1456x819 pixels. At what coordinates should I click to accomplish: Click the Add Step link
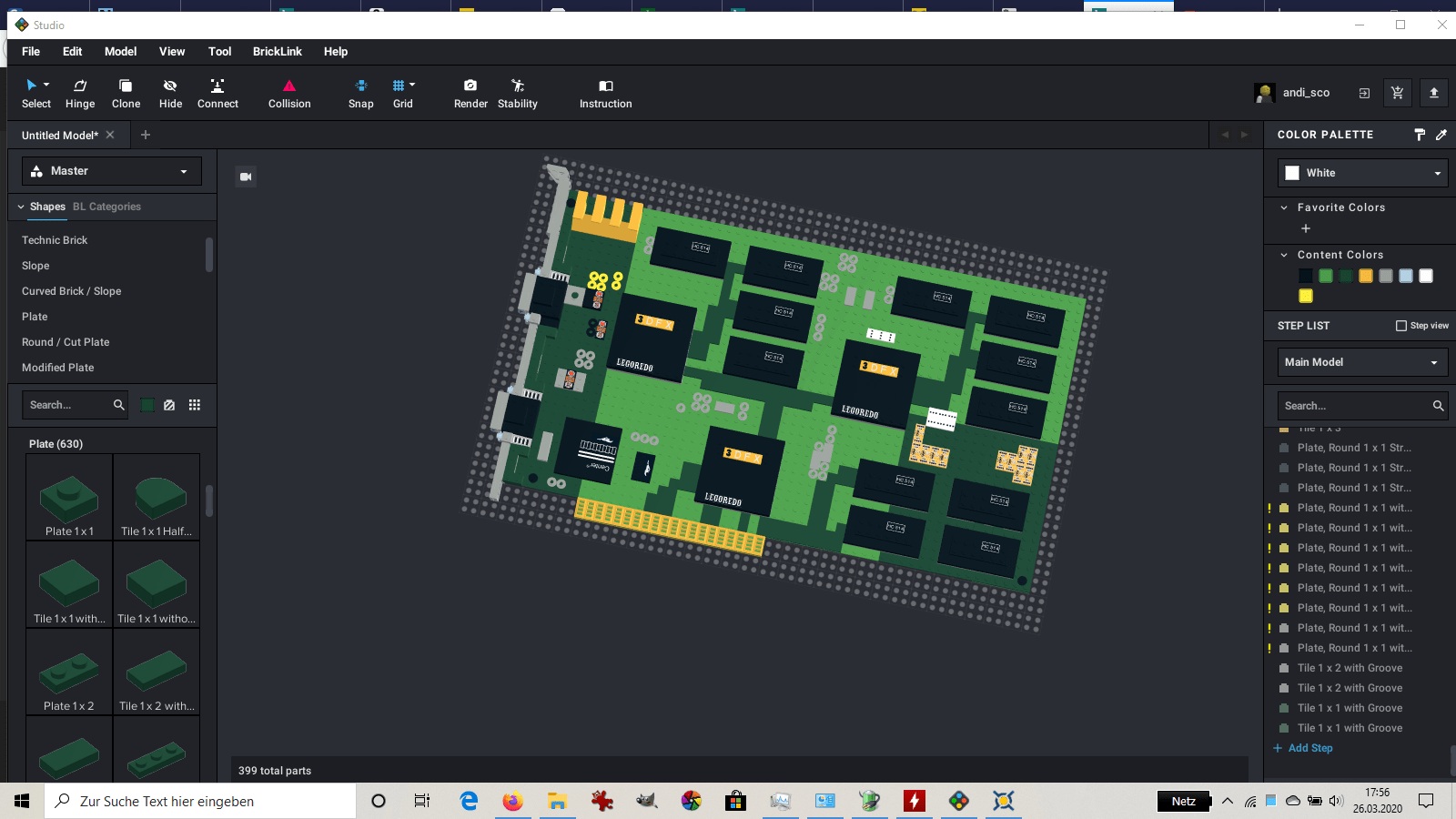(1303, 748)
